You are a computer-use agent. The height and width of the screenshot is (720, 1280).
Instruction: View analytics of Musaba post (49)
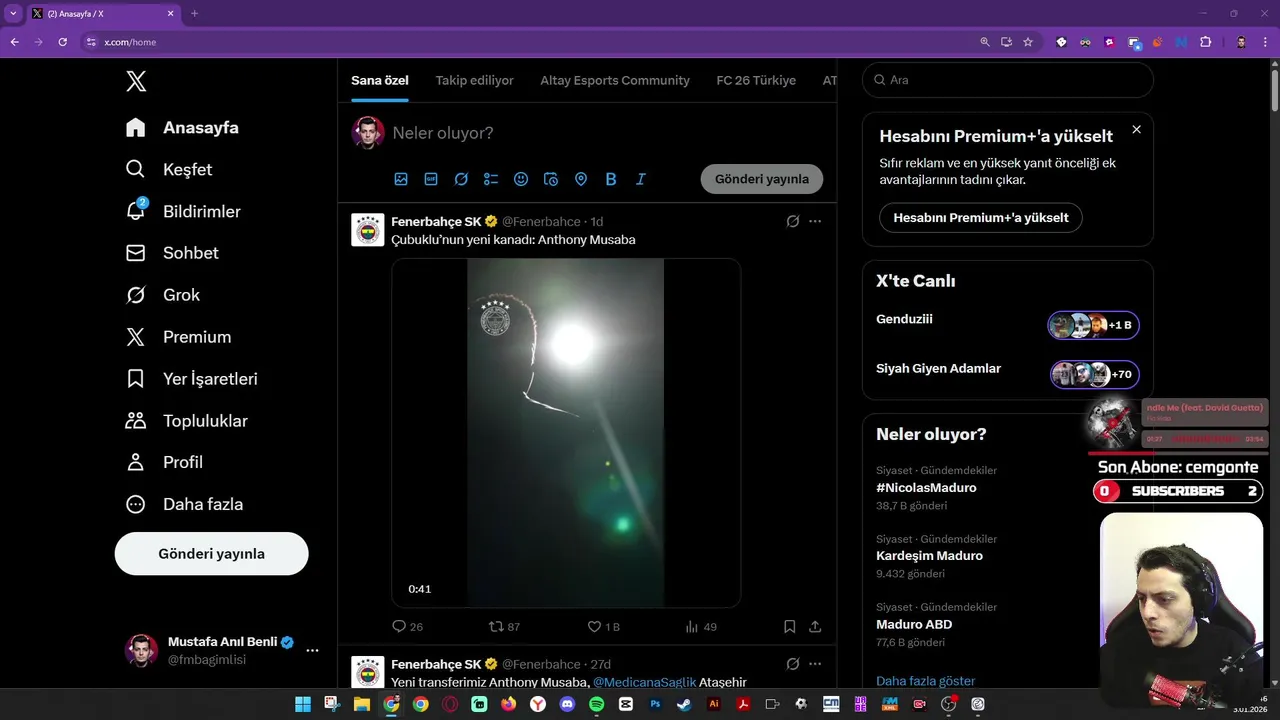701,627
